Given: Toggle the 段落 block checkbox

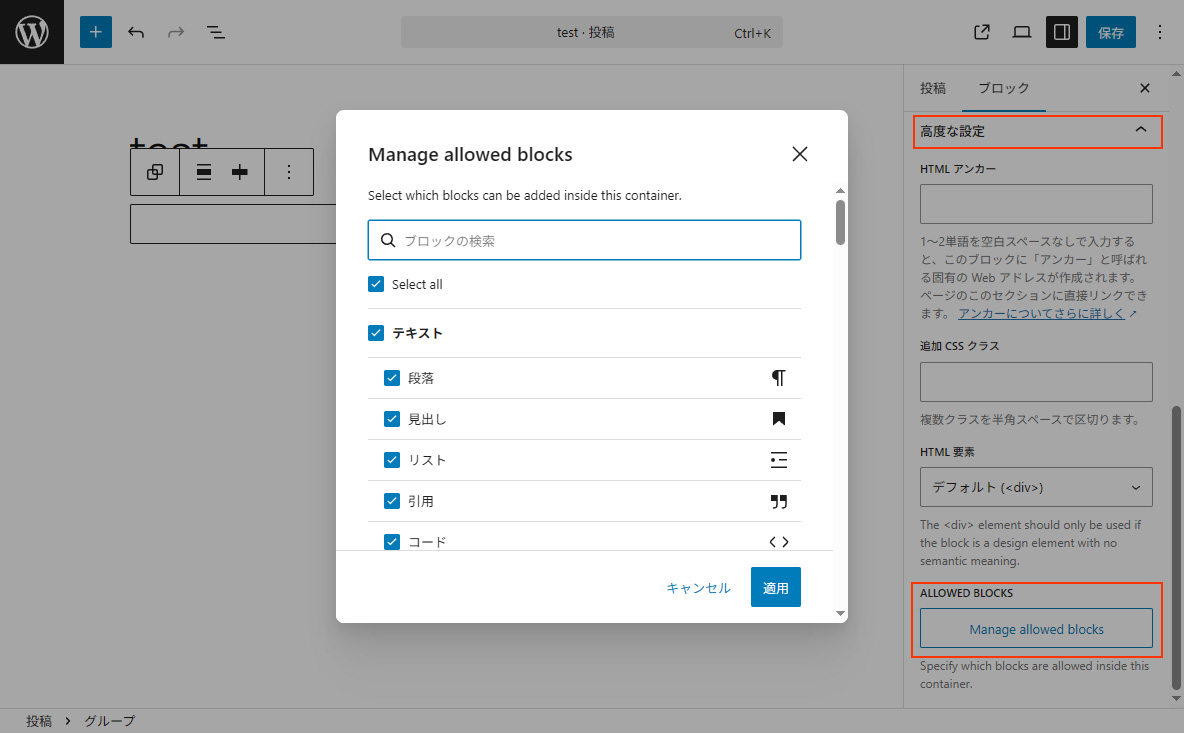Looking at the screenshot, I should pos(392,378).
